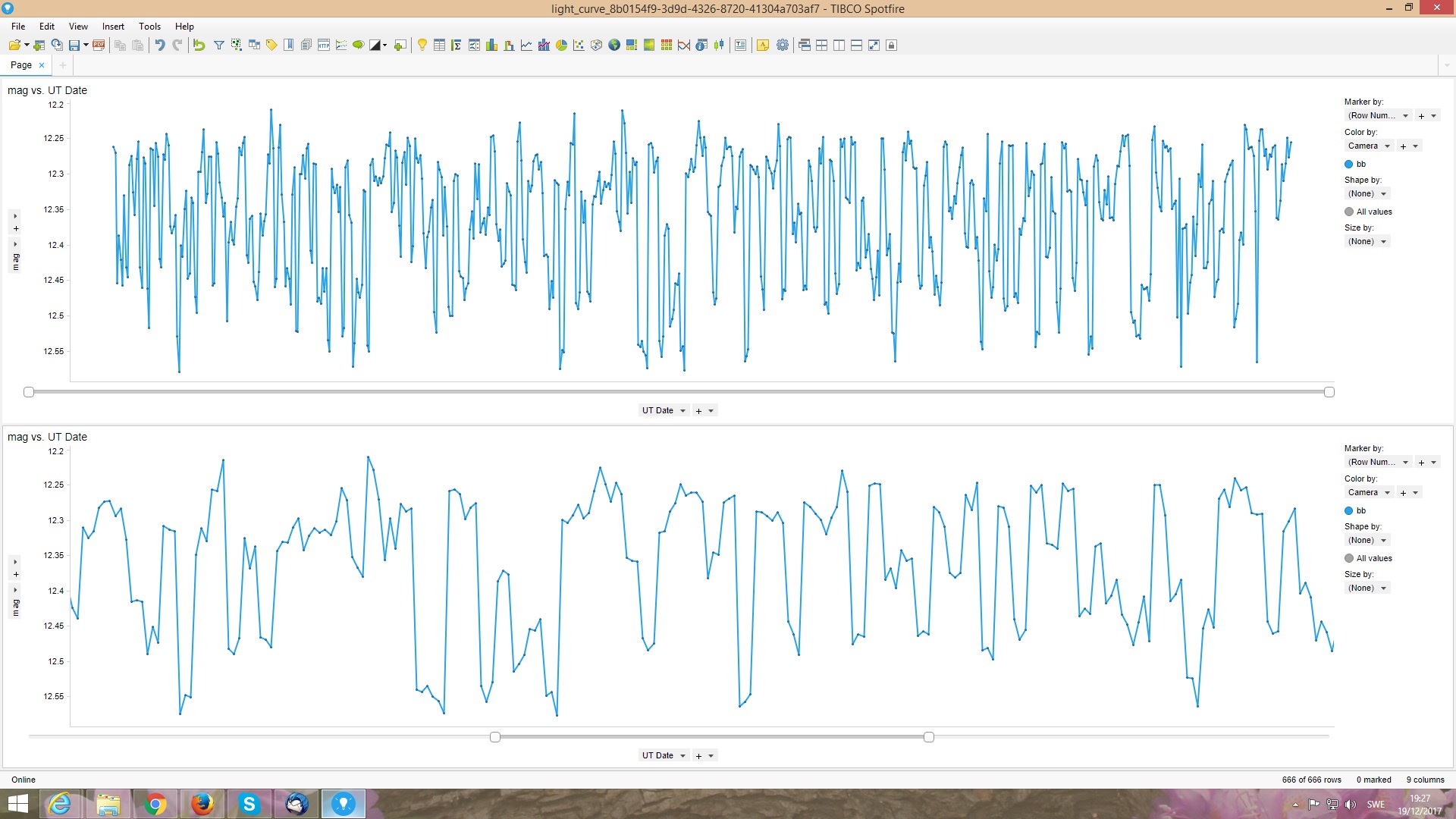Open Firefox from the Windows taskbar

202,804
